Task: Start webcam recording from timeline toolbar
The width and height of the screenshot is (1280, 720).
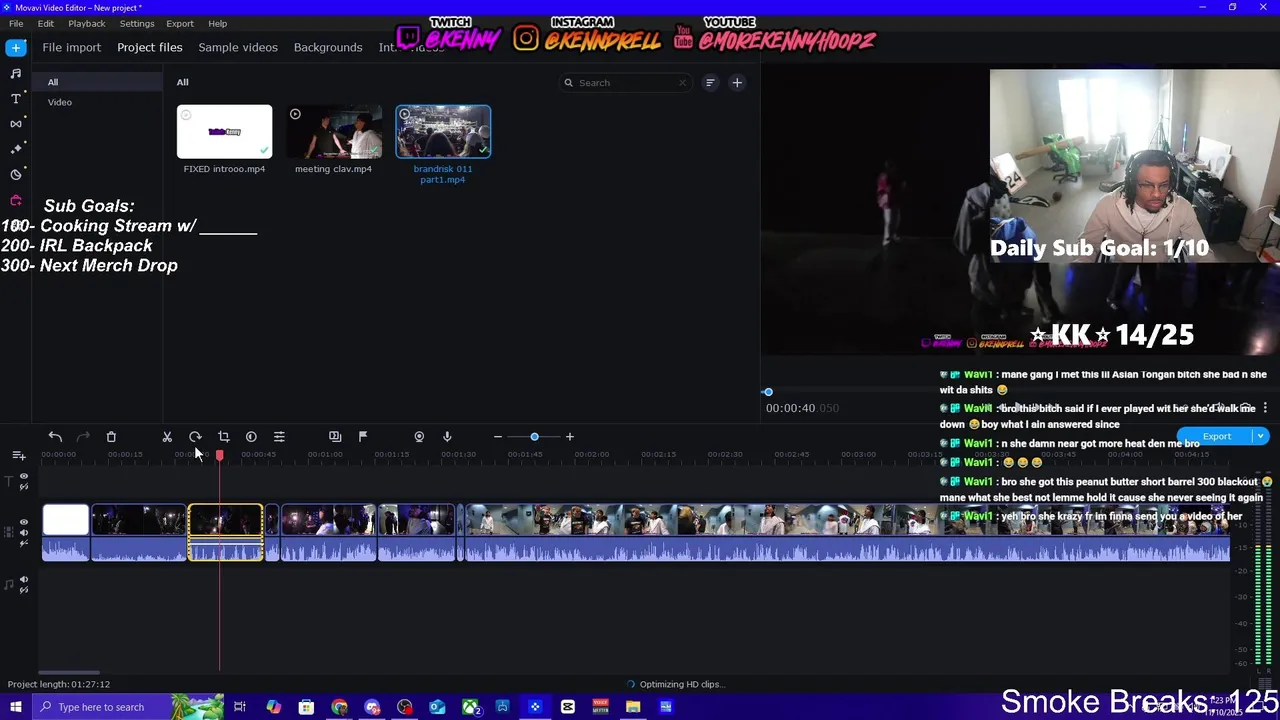Action: tap(419, 437)
